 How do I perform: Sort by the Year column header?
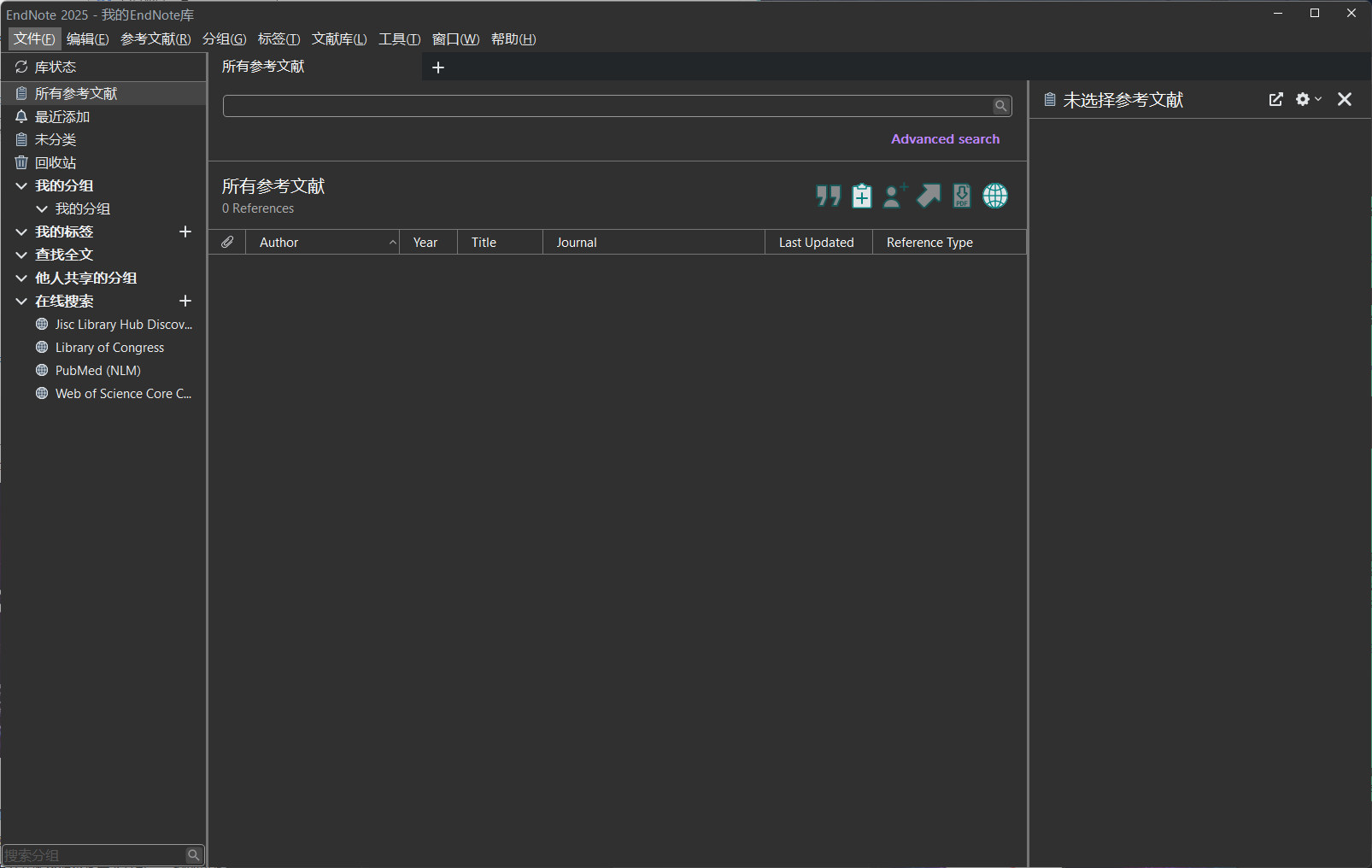point(428,242)
